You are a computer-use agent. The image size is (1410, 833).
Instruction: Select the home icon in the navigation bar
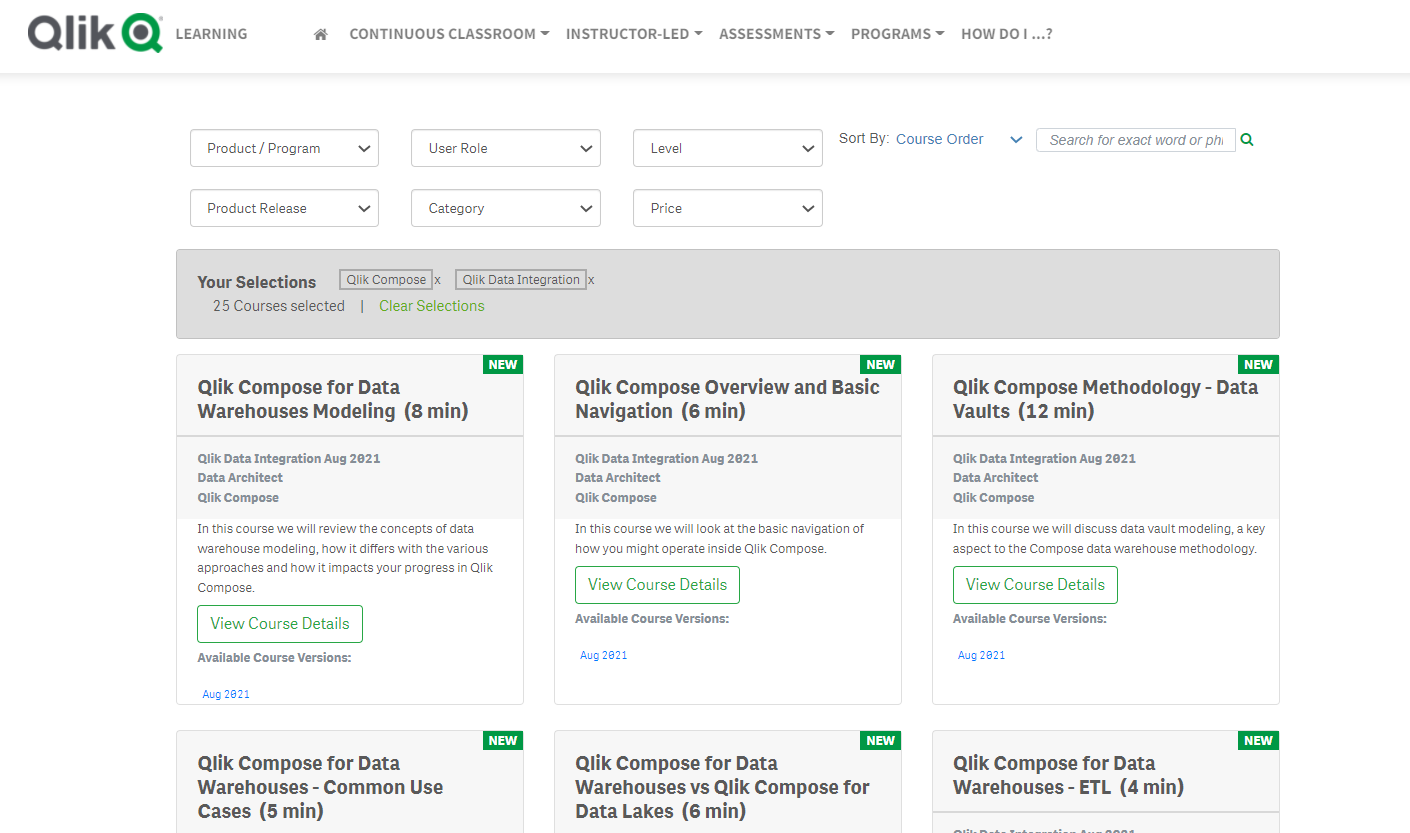[320, 33]
